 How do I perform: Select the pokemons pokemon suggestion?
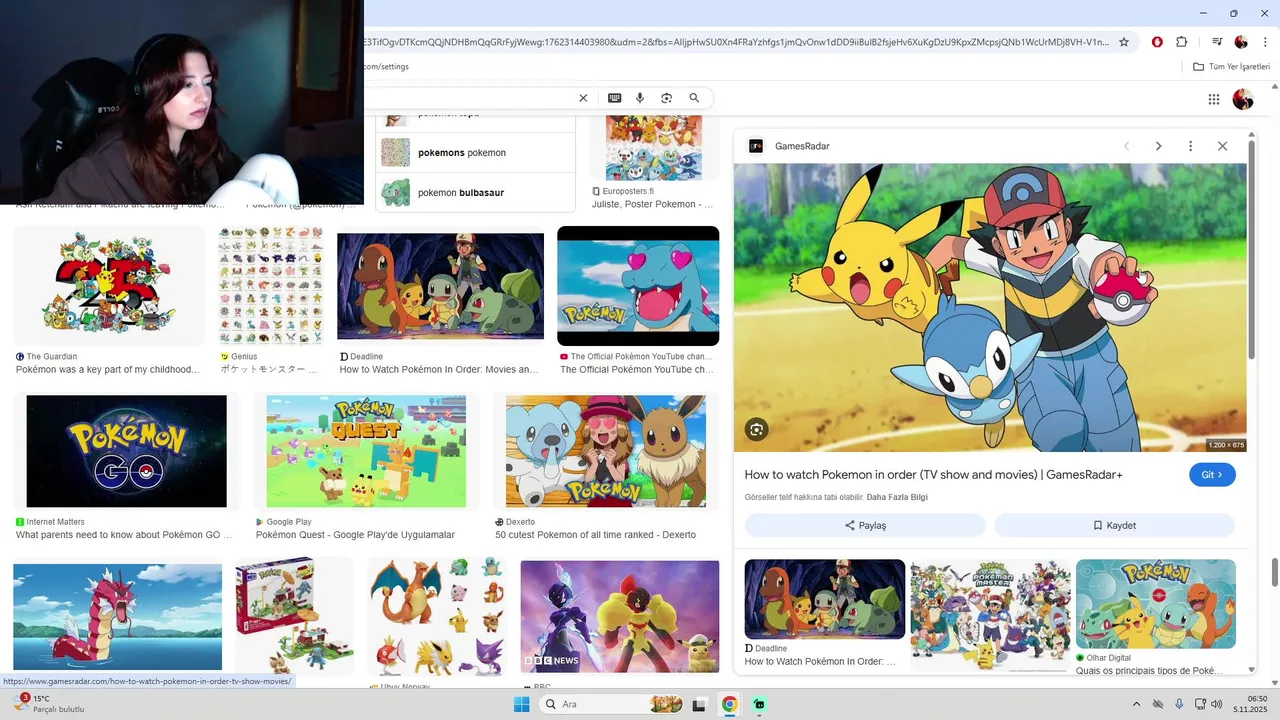(475, 153)
